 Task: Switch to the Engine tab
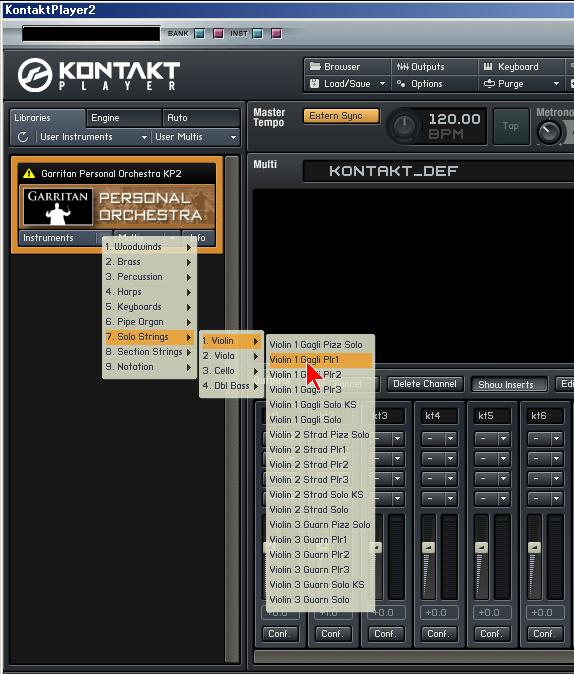coord(124,118)
